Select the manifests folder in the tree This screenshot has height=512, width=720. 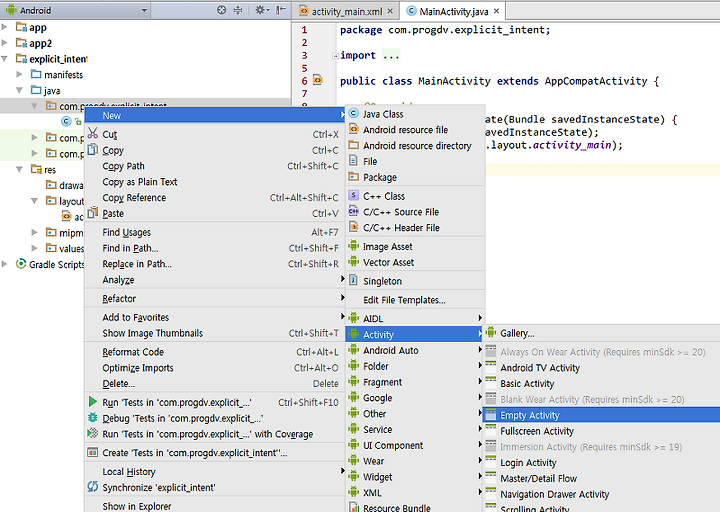coord(63,74)
